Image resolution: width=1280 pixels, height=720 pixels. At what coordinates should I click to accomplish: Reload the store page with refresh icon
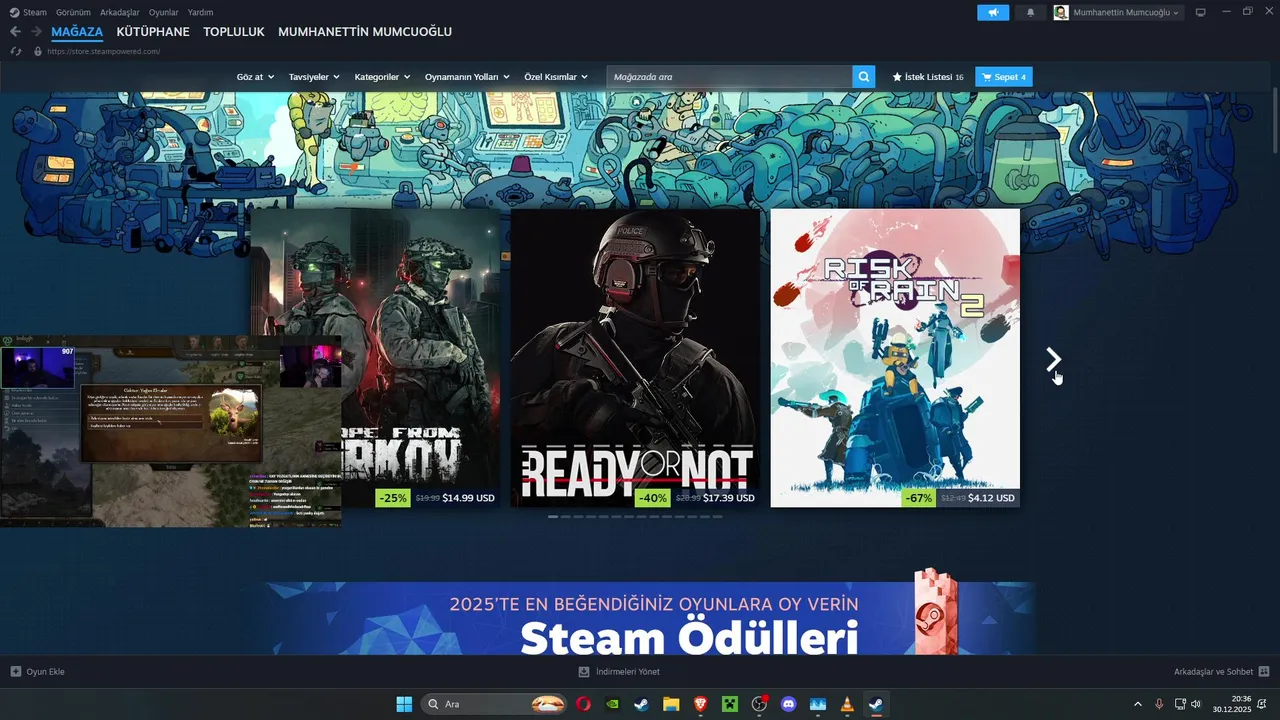pyautogui.click(x=15, y=51)
